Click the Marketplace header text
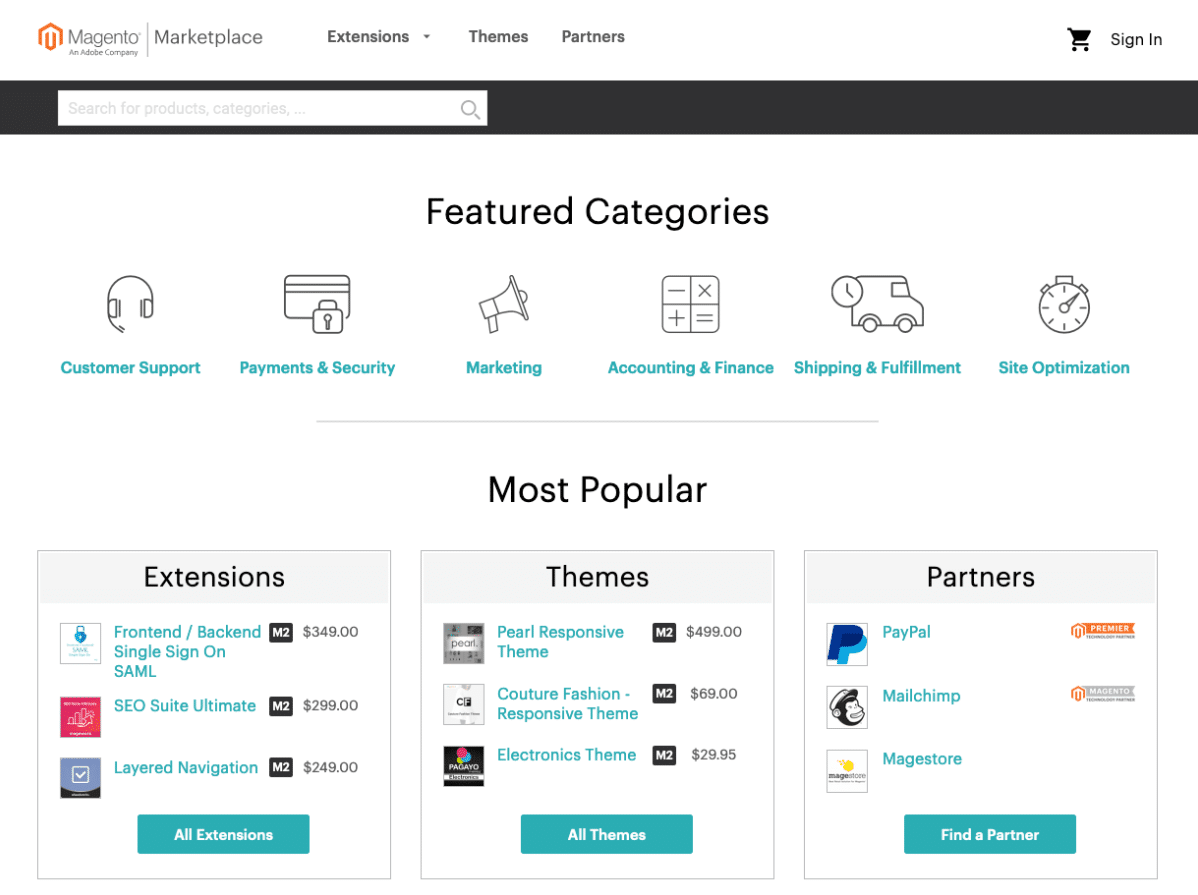1198x895 pixels. (x=209, y=37)
